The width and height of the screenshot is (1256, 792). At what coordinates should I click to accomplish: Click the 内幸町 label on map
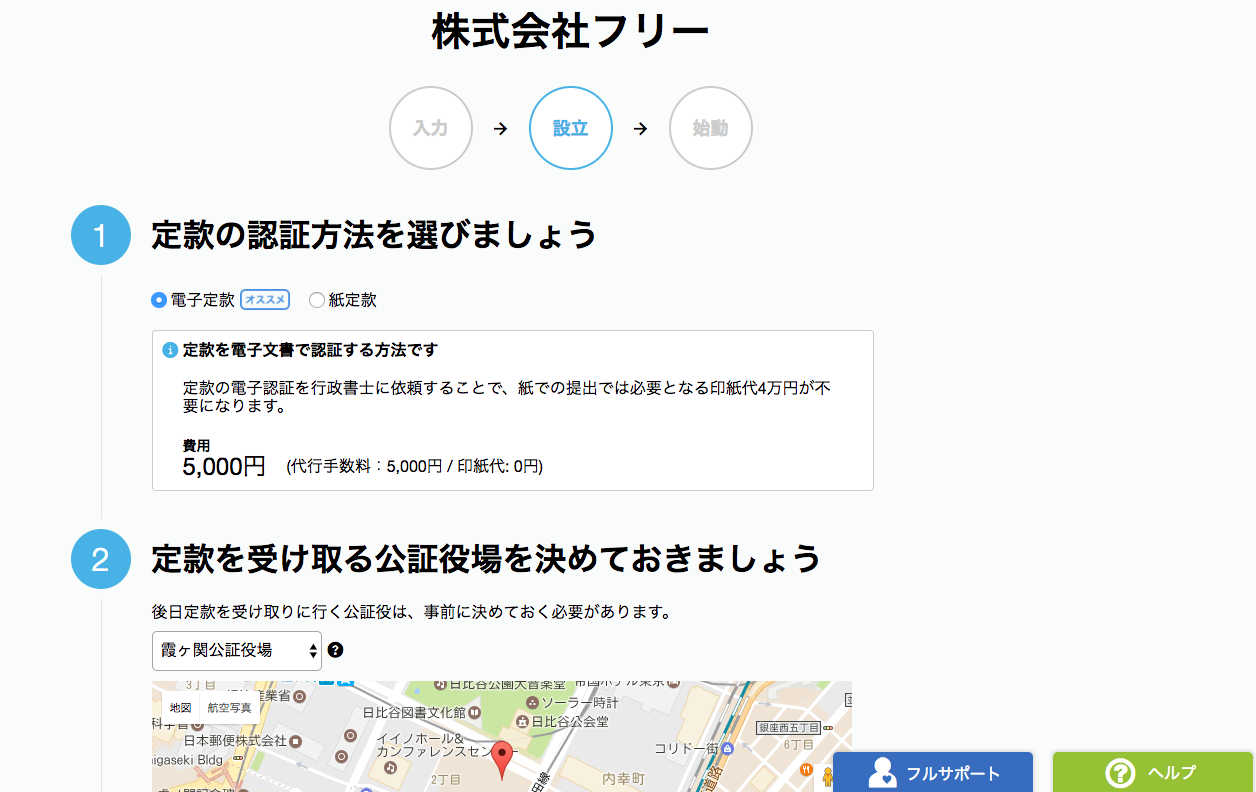coord(623,778)
